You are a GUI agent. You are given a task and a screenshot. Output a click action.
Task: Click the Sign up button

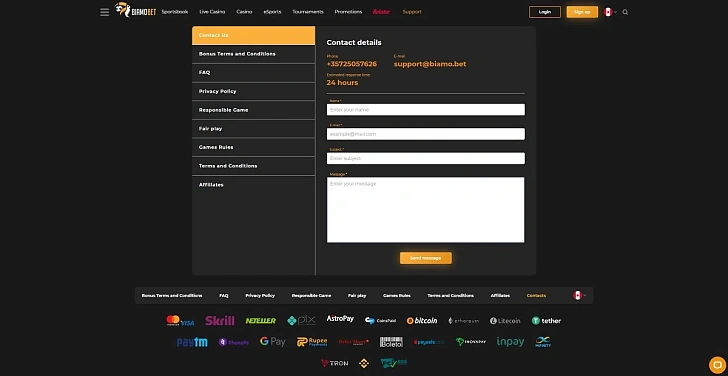coord(582,12)
